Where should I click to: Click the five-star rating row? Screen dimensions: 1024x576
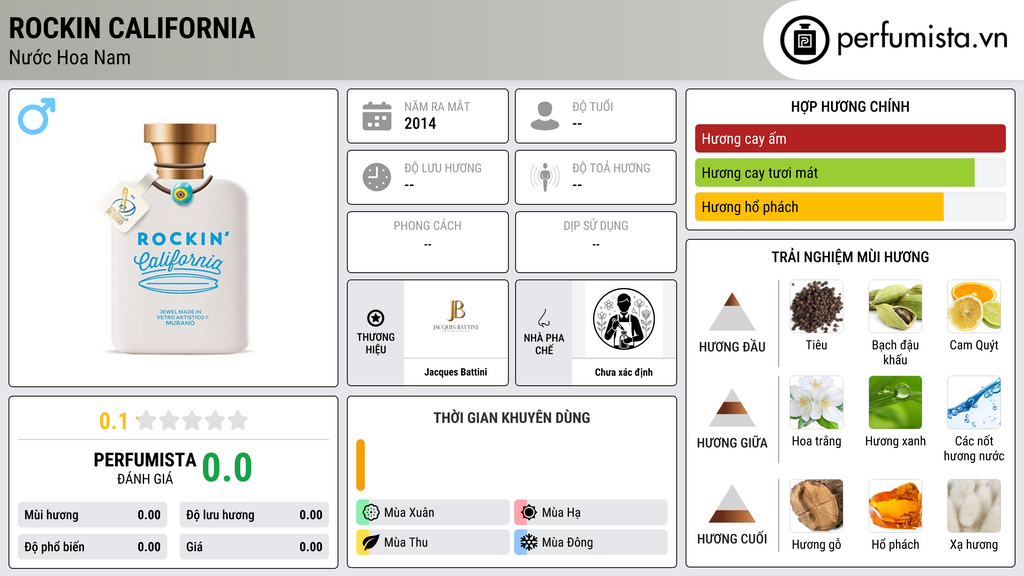[x=193, y=420]
